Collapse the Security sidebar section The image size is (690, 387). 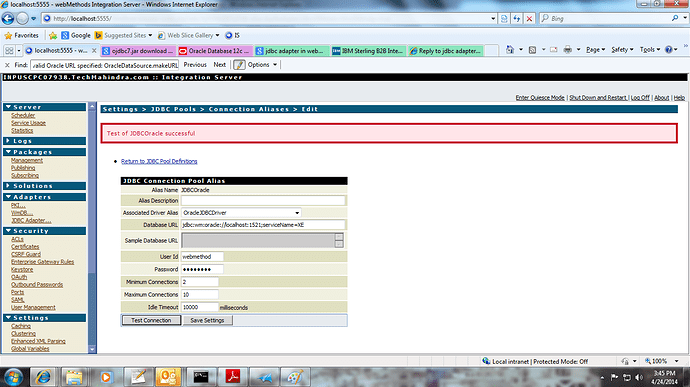(x=44, y=231)
